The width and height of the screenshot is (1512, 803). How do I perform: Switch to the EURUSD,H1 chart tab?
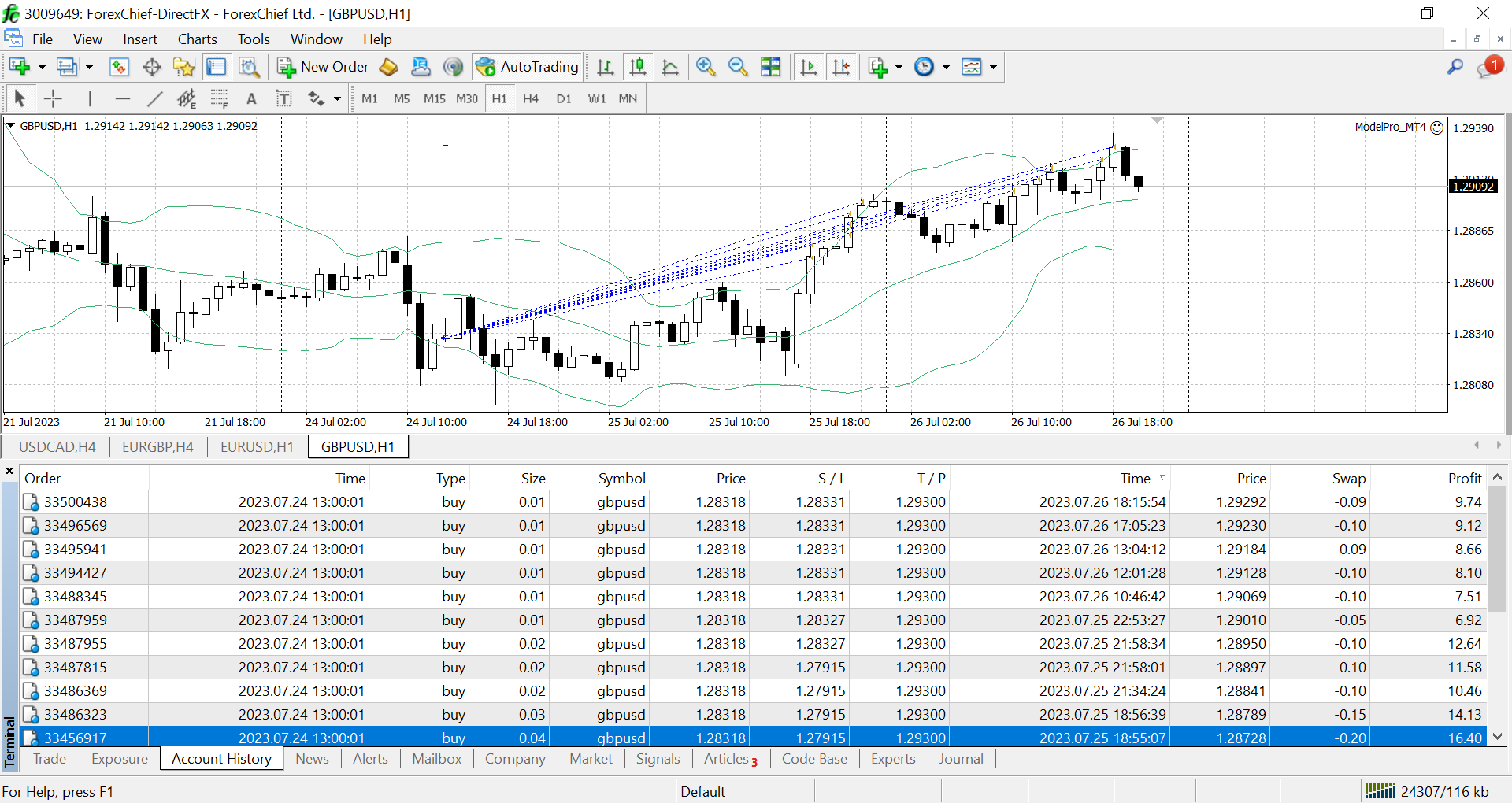click(x=257, y=447)
